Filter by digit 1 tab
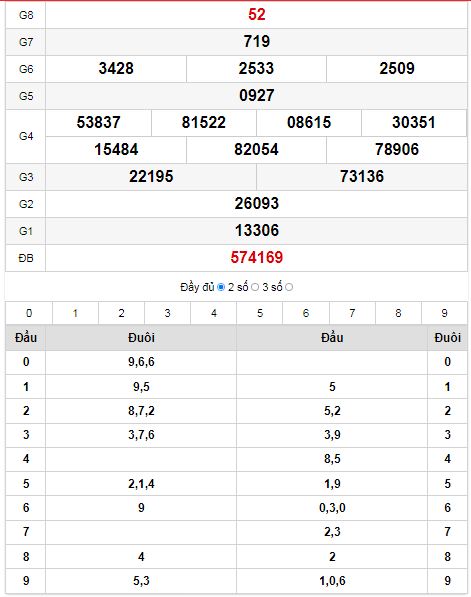 pyautogui.click(x=75, y=313)
